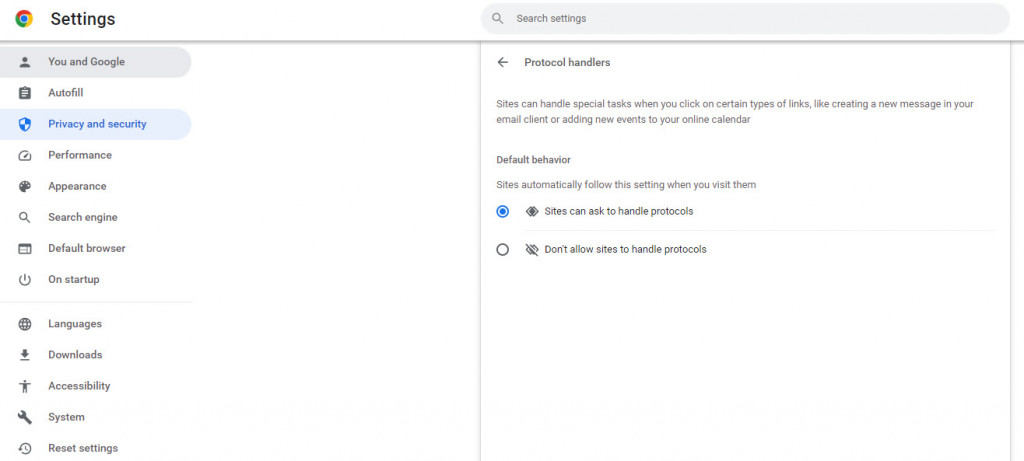Go to the Default browser section
1024x461 pixels.
(x=86, y=248)
